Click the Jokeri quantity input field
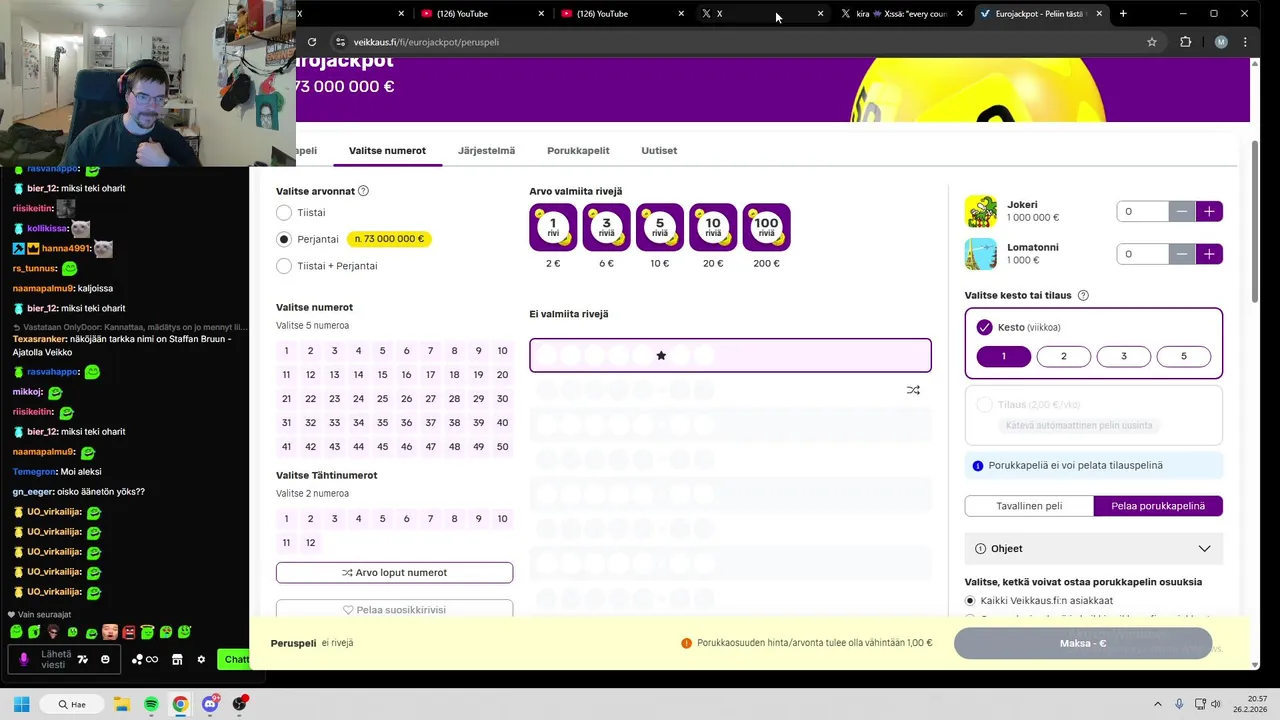1280x720 pixels. coord(1143,211)
